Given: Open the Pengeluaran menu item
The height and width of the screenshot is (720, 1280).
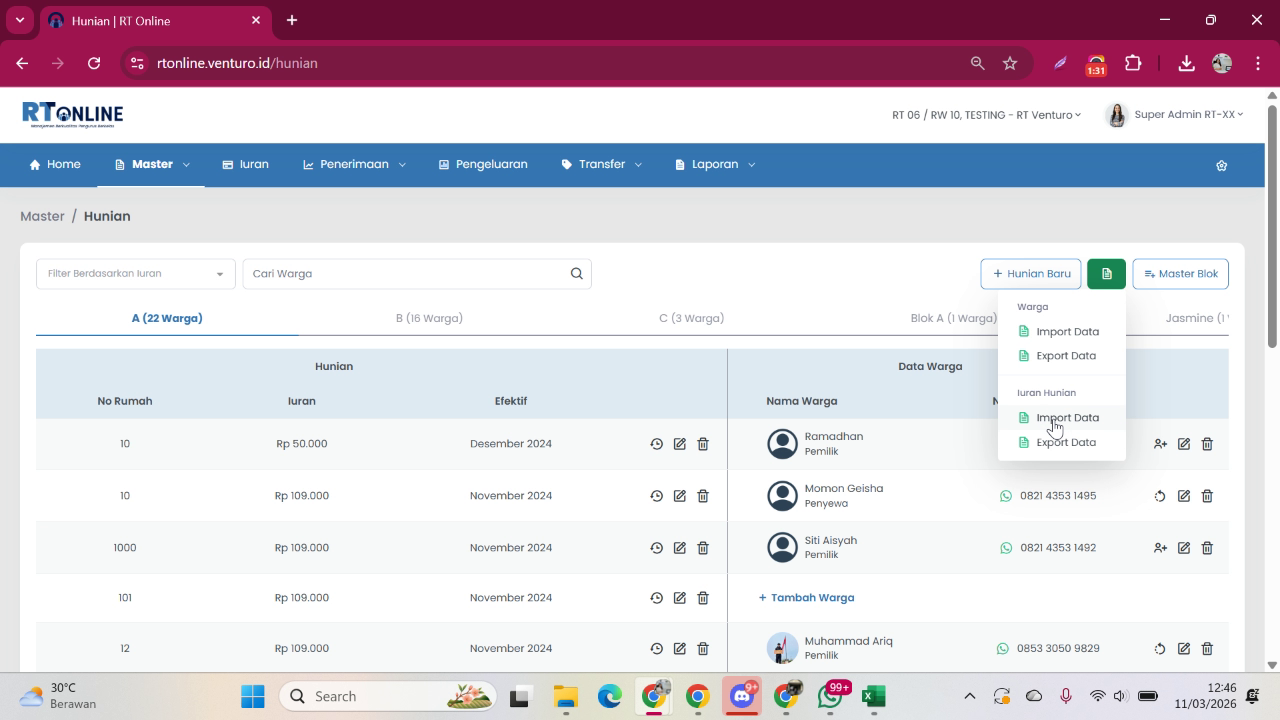Looking at the screenshot, I should (x=483, y=164).
